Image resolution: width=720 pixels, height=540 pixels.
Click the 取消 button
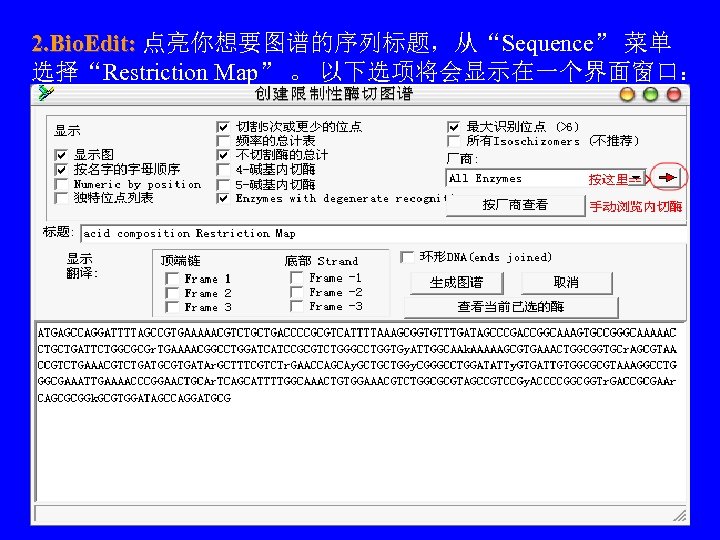click(x=566, y=282)
